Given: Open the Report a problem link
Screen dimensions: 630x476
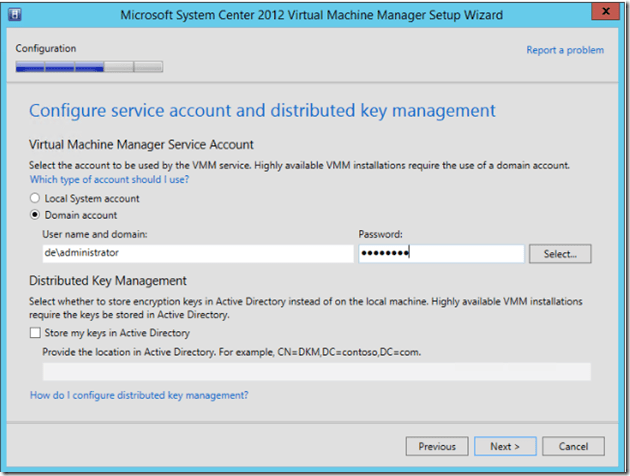Looking at the screenshot, I should pyautogui.click(x=565, y=50).
